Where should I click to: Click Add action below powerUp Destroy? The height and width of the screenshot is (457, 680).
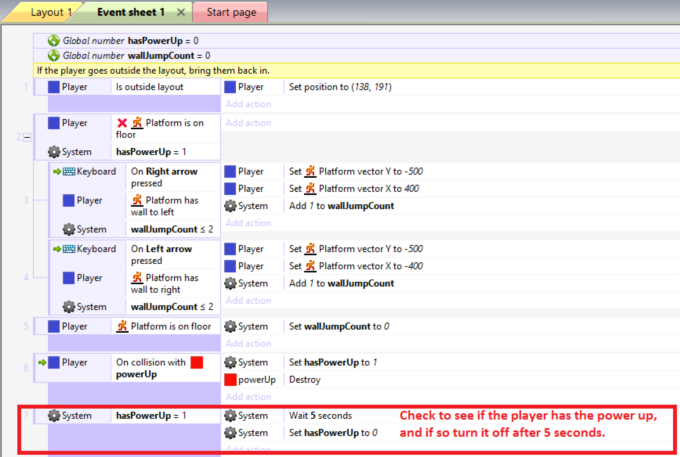coord(247,396)
